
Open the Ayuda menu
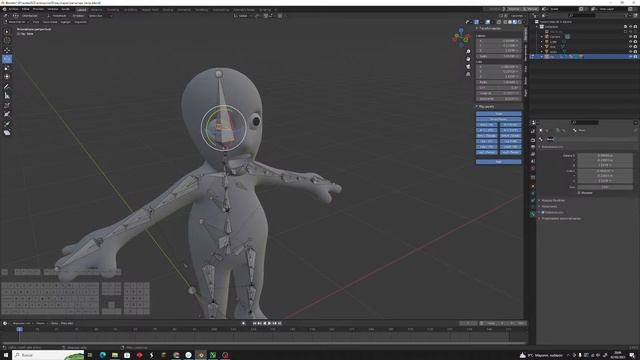tap(65, 9)
